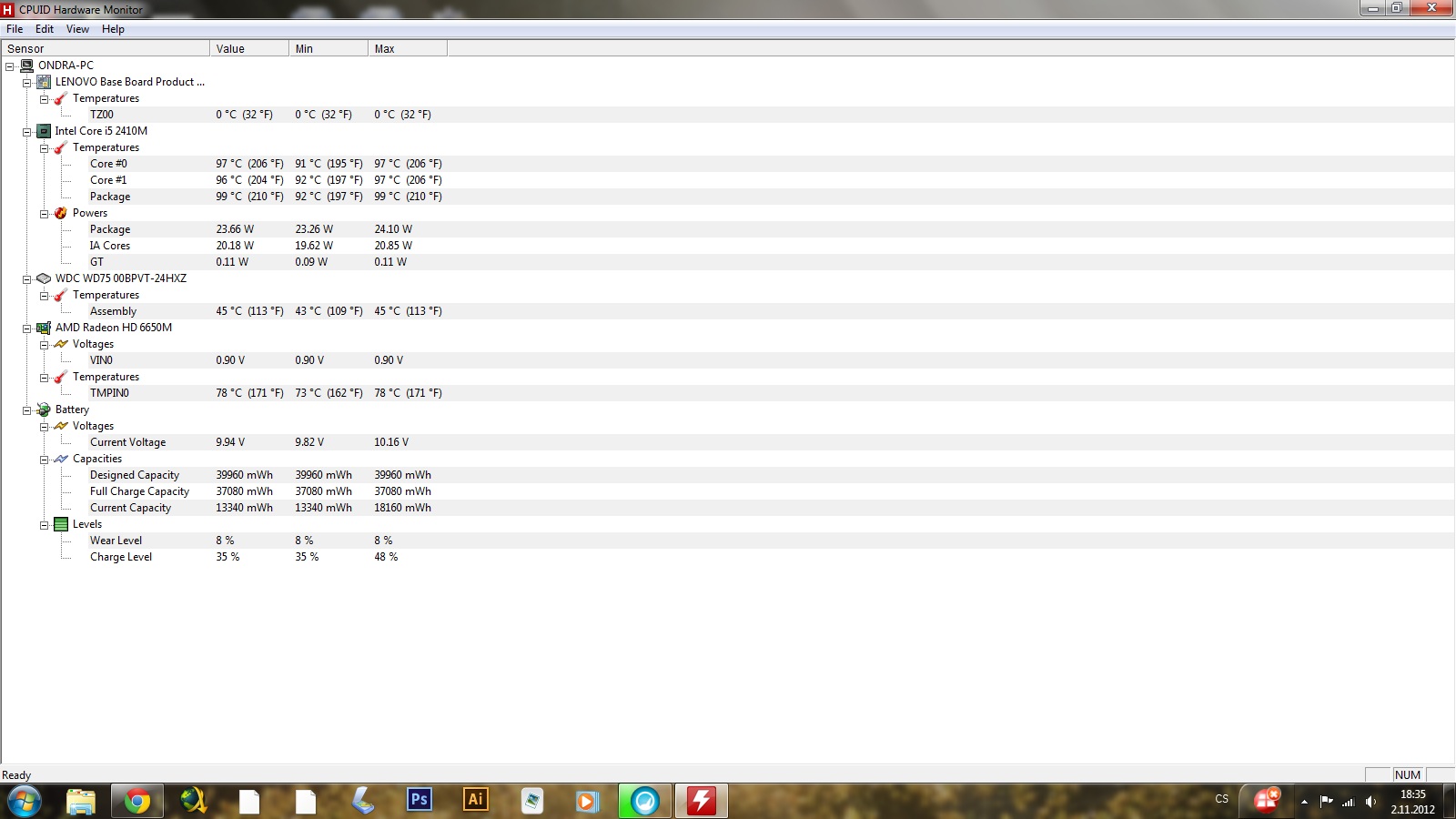This screenshot has width=1456, height=819.
Task: Collapse Temperatures under Intel Core i5
Action: (x=44, y=148)
